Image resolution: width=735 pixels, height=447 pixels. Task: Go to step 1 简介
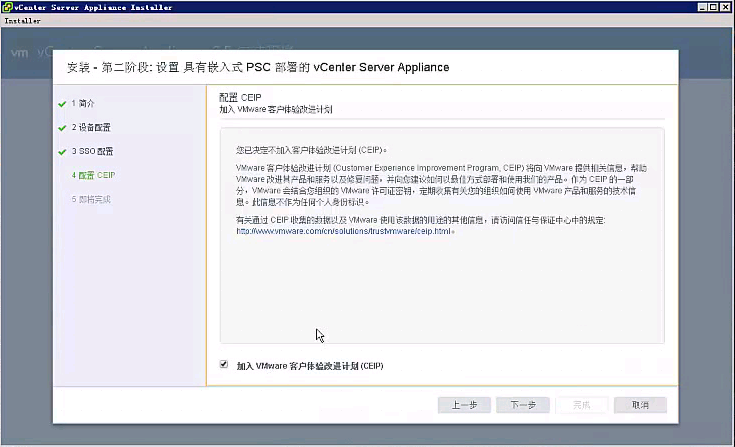tap(83, 103)
